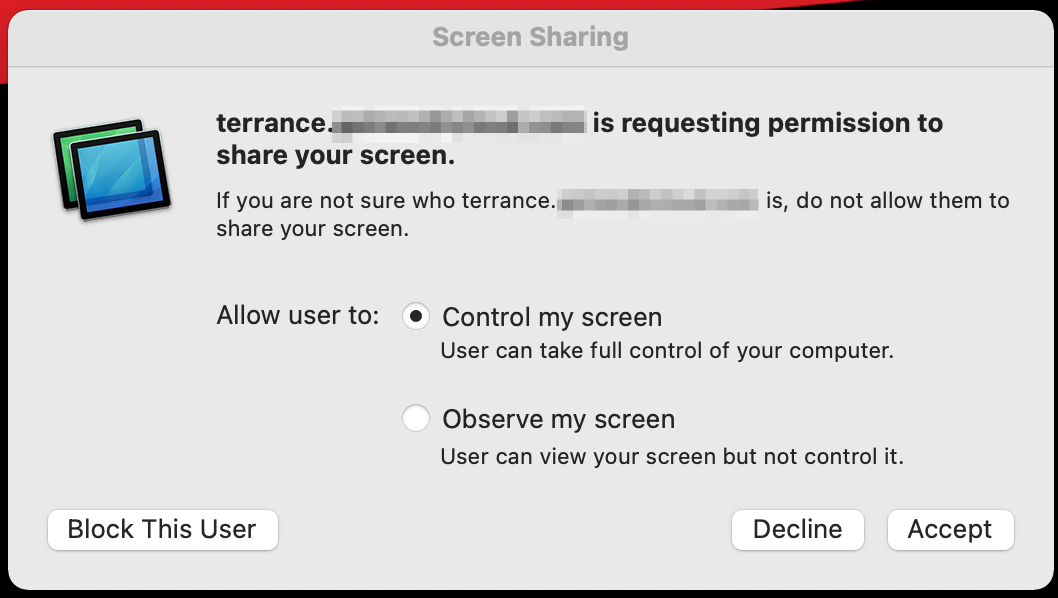Select the Observe my screen radio button
Image resolution: width=1058 pixels, height=598 pixels.
coord(416,418)
